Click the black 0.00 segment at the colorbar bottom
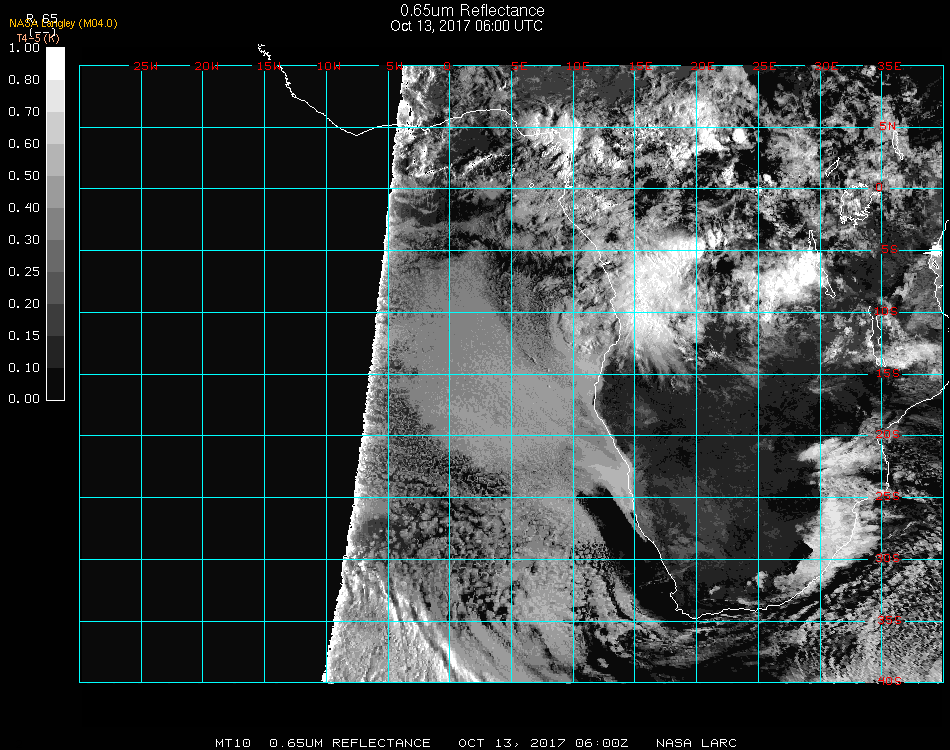 pos(56,384)
